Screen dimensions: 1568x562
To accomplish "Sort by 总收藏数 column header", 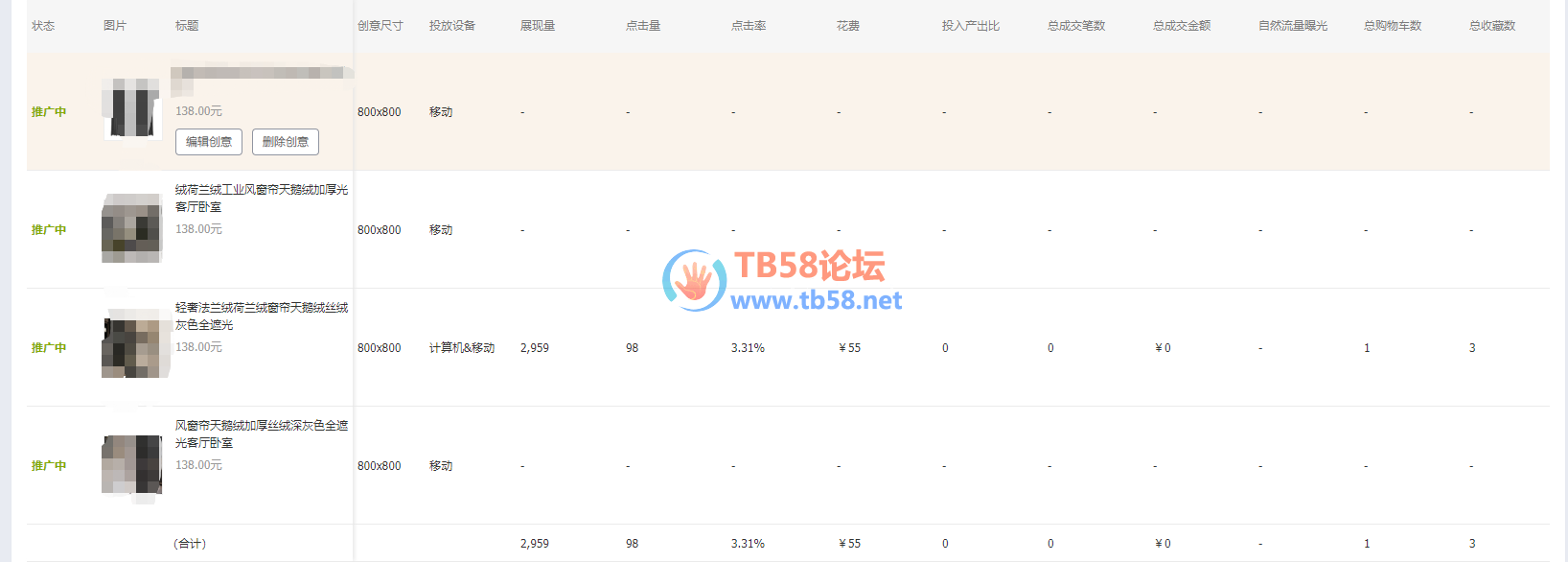I will (x=1492, y=26).
